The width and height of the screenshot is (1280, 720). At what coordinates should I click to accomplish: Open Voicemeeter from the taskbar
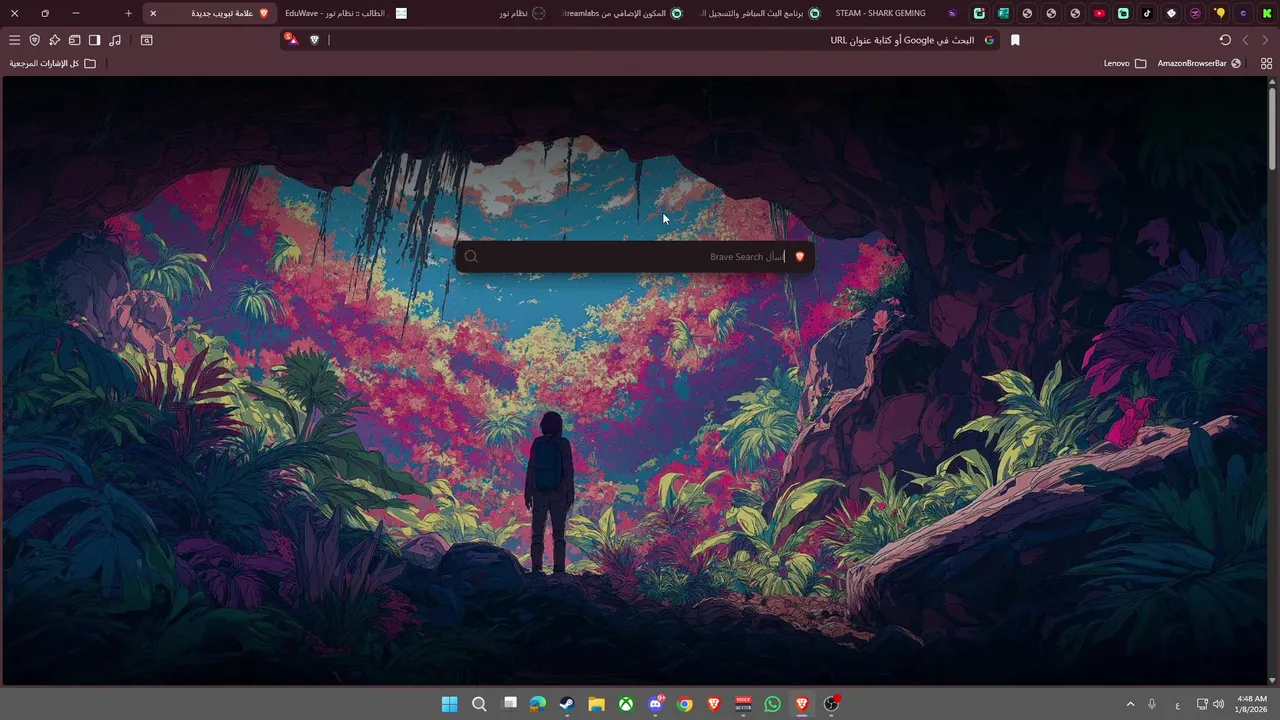[x=743, y=704]
